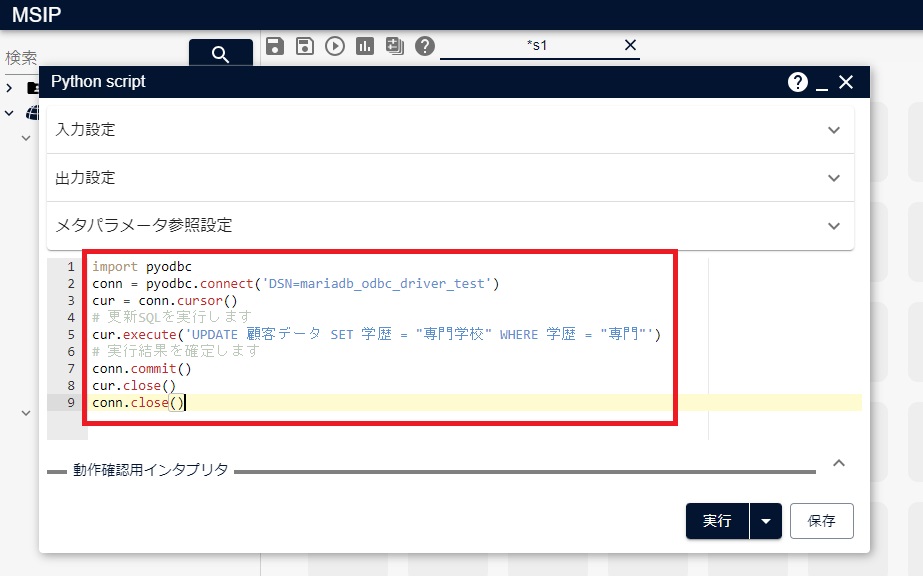The height and width of the screenshot is (576, 923).
Task: Expand the メタパラメータ参照設定 section
Action: click(450, 225)
